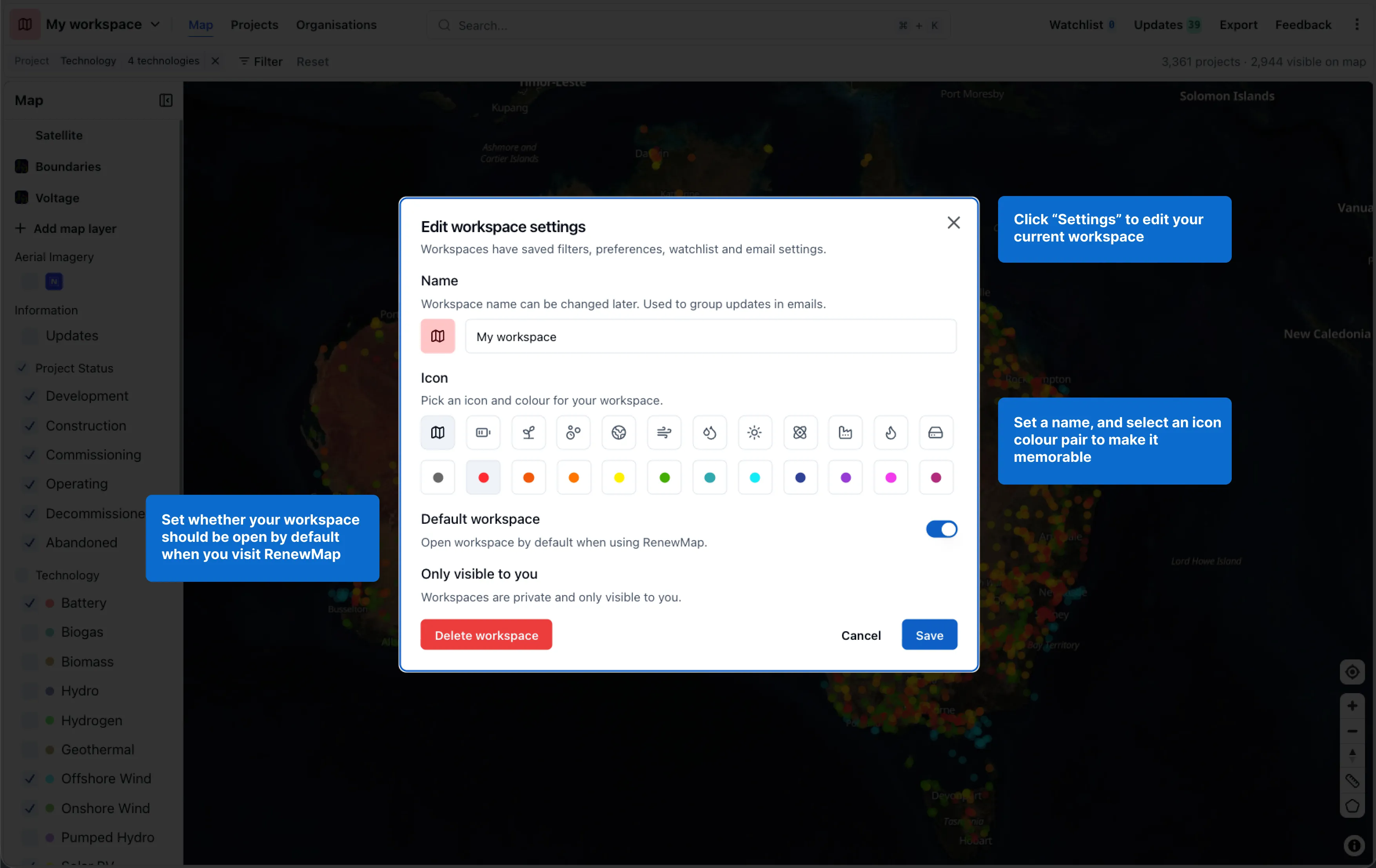Uncheck Development project status
Screen dimensions: 1376x868
click(30, 396)
